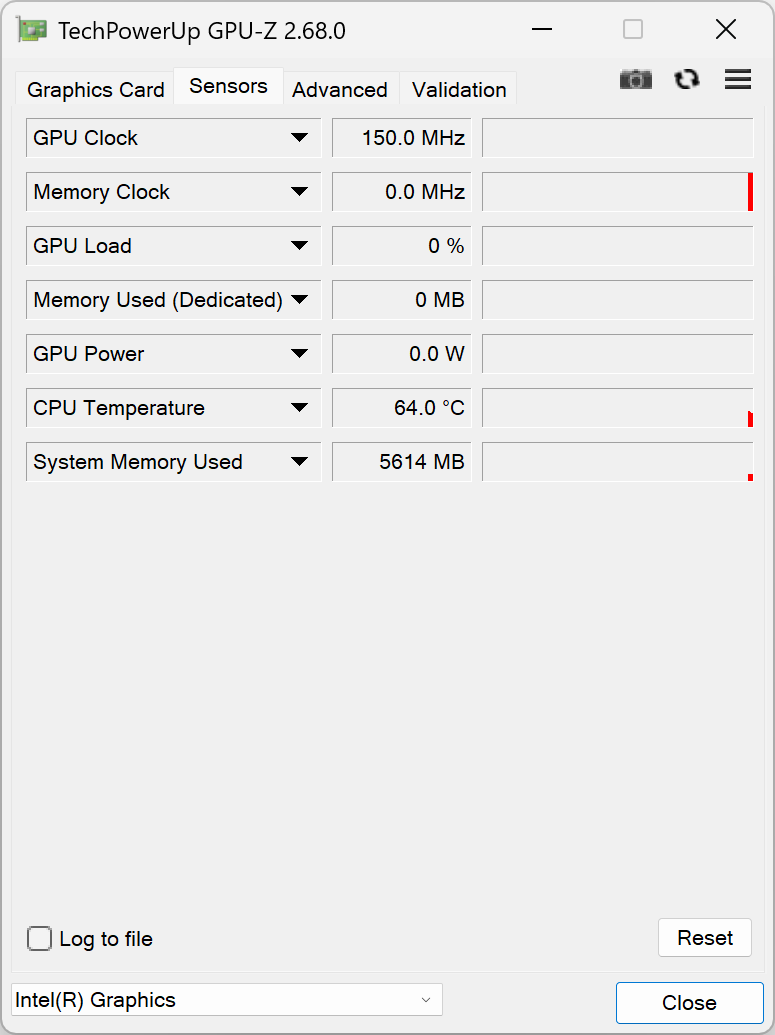Open the Memory Used (Dedicated) dropdown
Screen dimensions: 775x1035
click(x=299, y=300)
